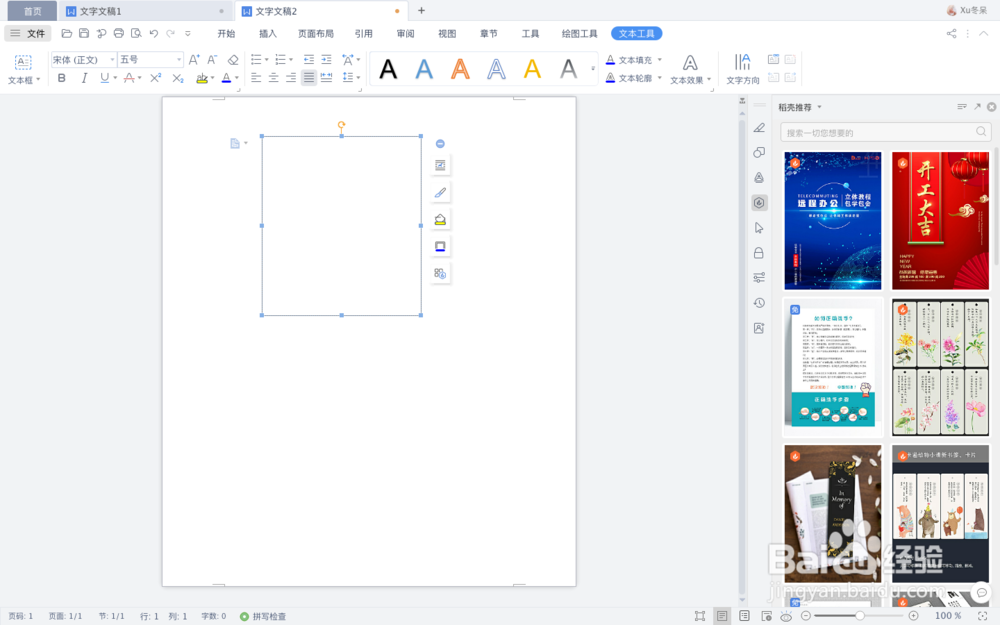This screenshot has height=625, width=1000.
Task: Toggle justified alignment
Action: [309, 78]
